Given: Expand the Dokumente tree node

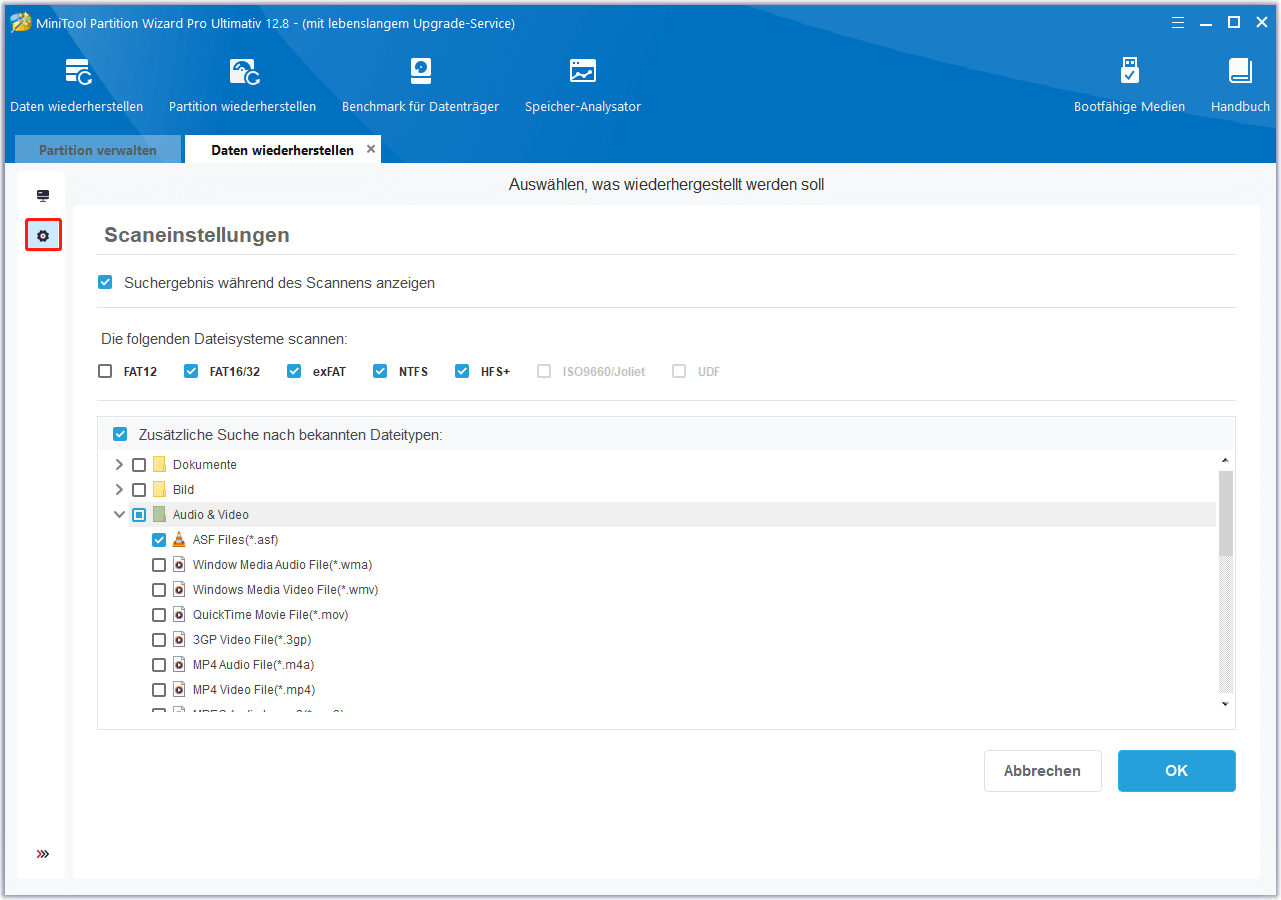Looking at the screenshot, I should click(x=120, y=465).
